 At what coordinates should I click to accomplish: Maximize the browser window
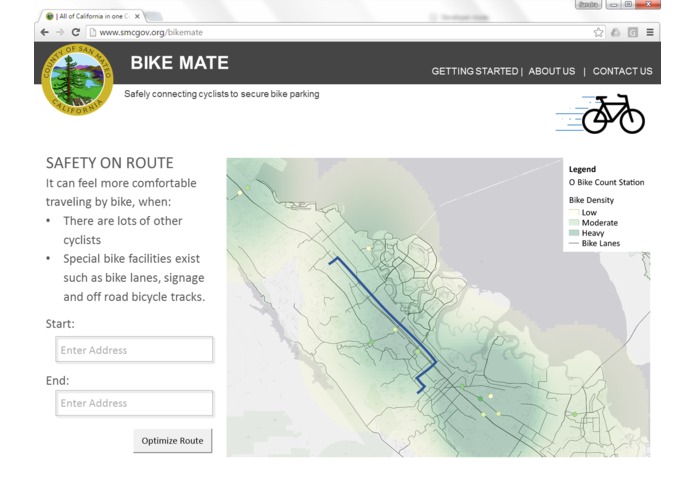[628, 5]
